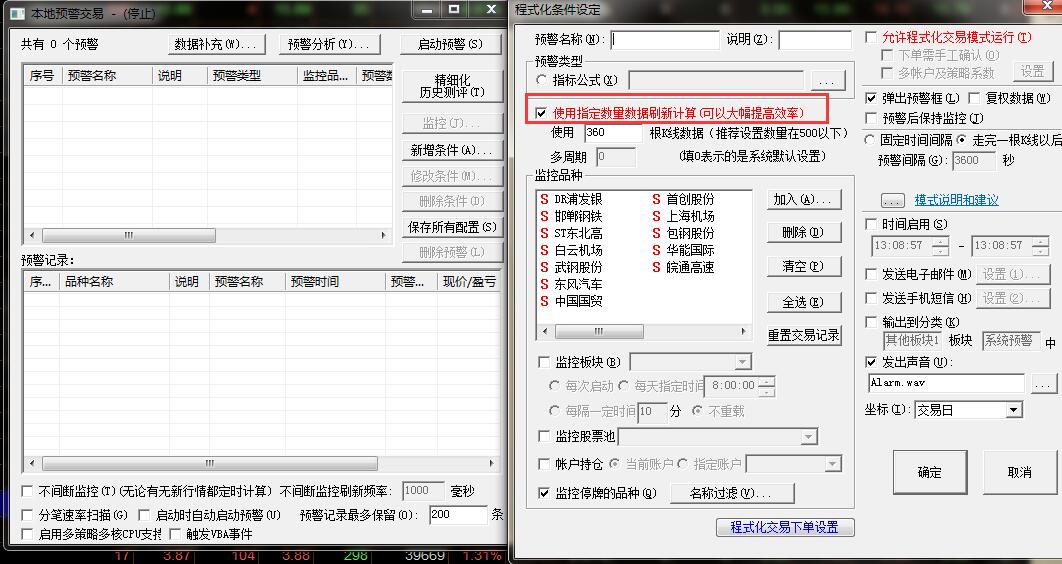Image resolution: width=1062 pixels, height=564 pixels.
Task: Enable 启用多策略多核CPU支持 checkbox
Action: [x=27, y=534]
